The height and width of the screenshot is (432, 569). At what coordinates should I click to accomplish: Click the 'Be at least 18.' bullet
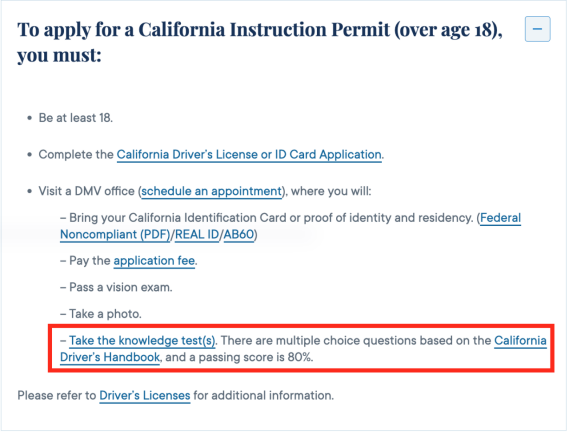(76, 118)
